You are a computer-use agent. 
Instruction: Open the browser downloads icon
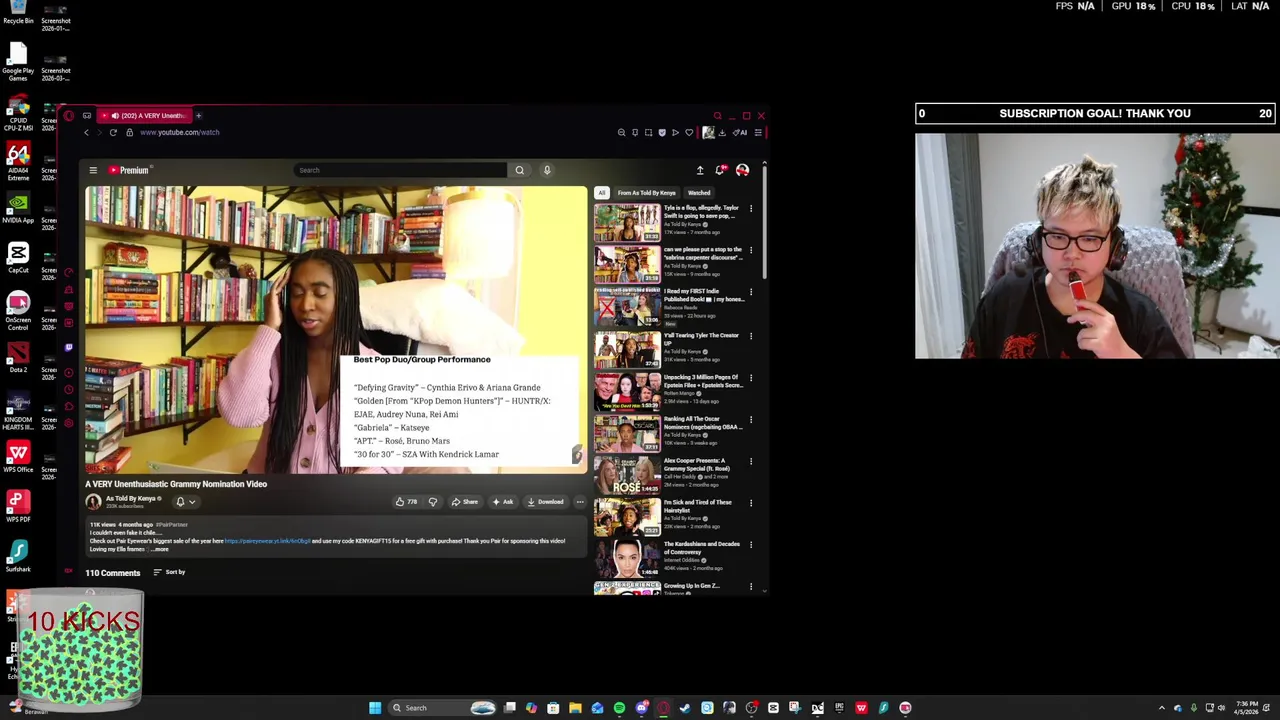click(x=722, y=132)
